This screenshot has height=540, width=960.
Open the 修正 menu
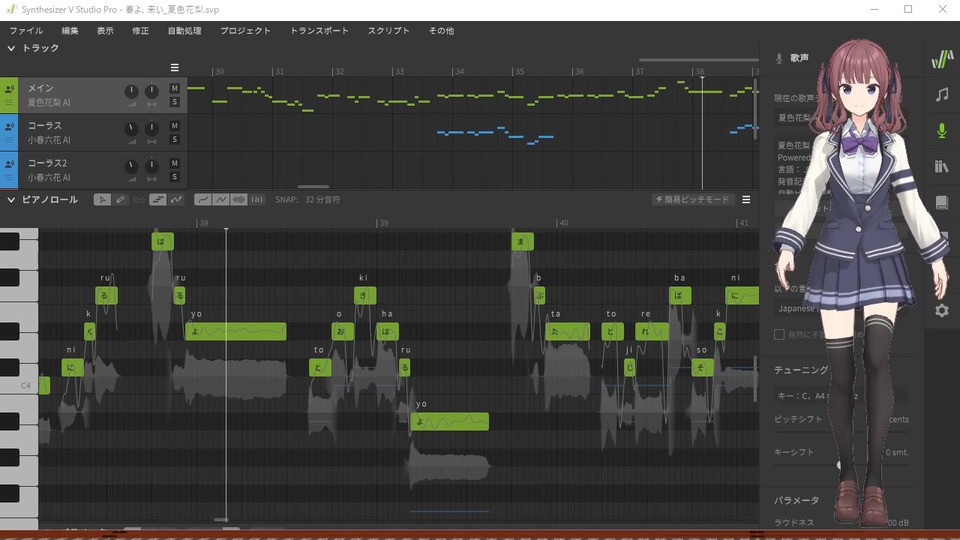140,31
